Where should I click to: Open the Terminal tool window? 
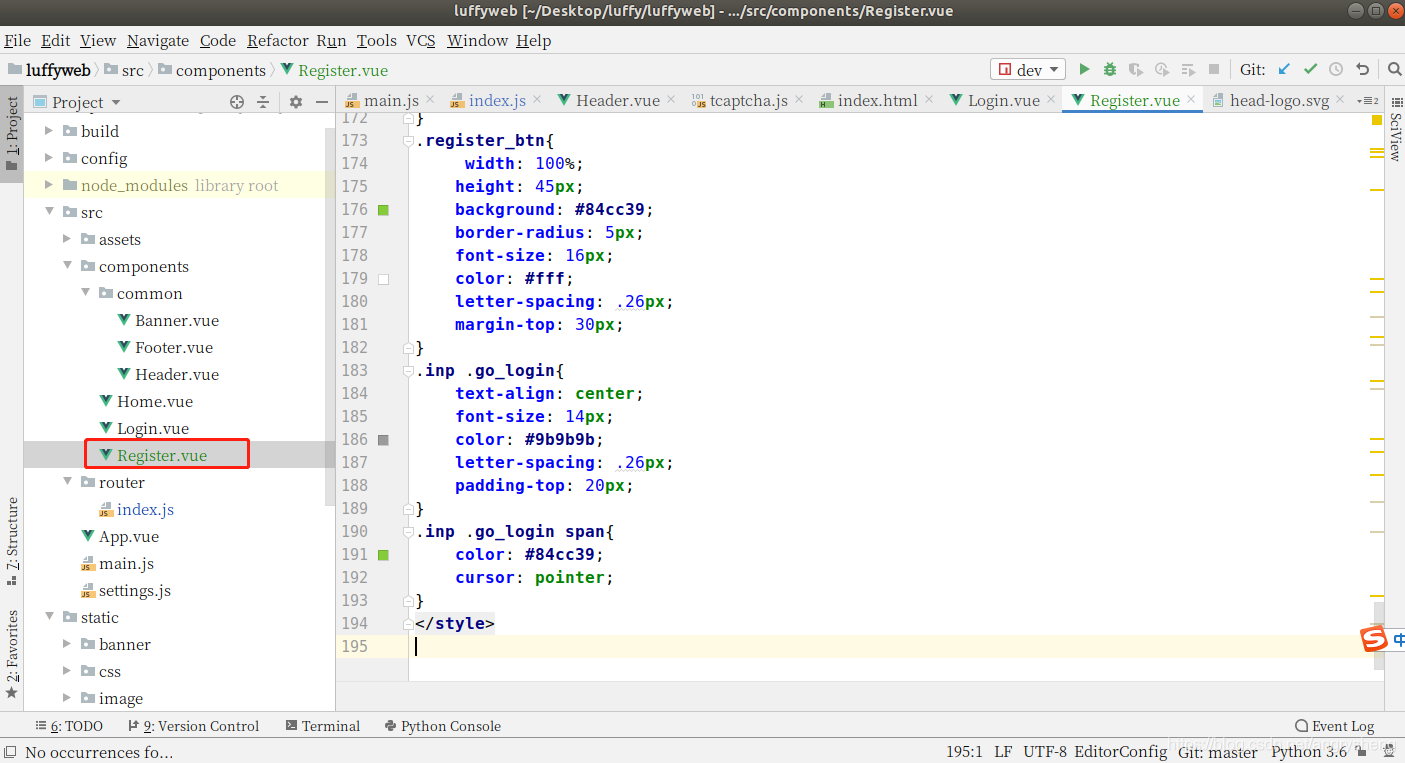[322, 726]
